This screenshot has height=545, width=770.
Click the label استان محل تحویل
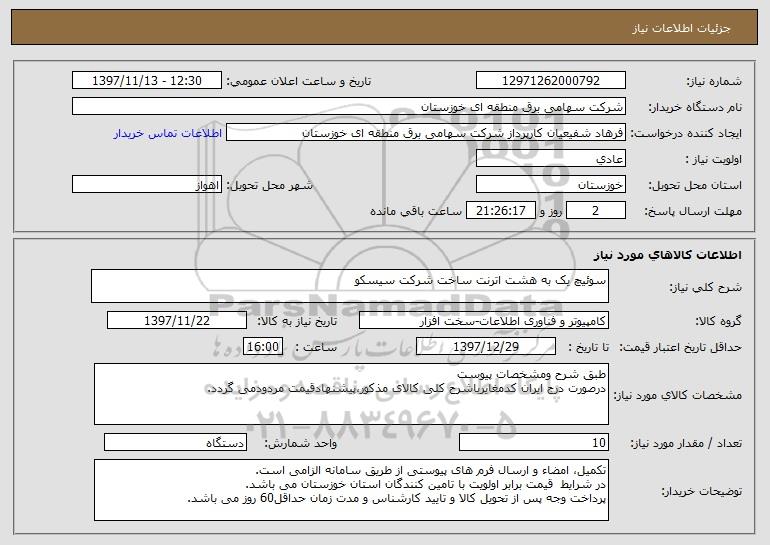tap(695, 185)
